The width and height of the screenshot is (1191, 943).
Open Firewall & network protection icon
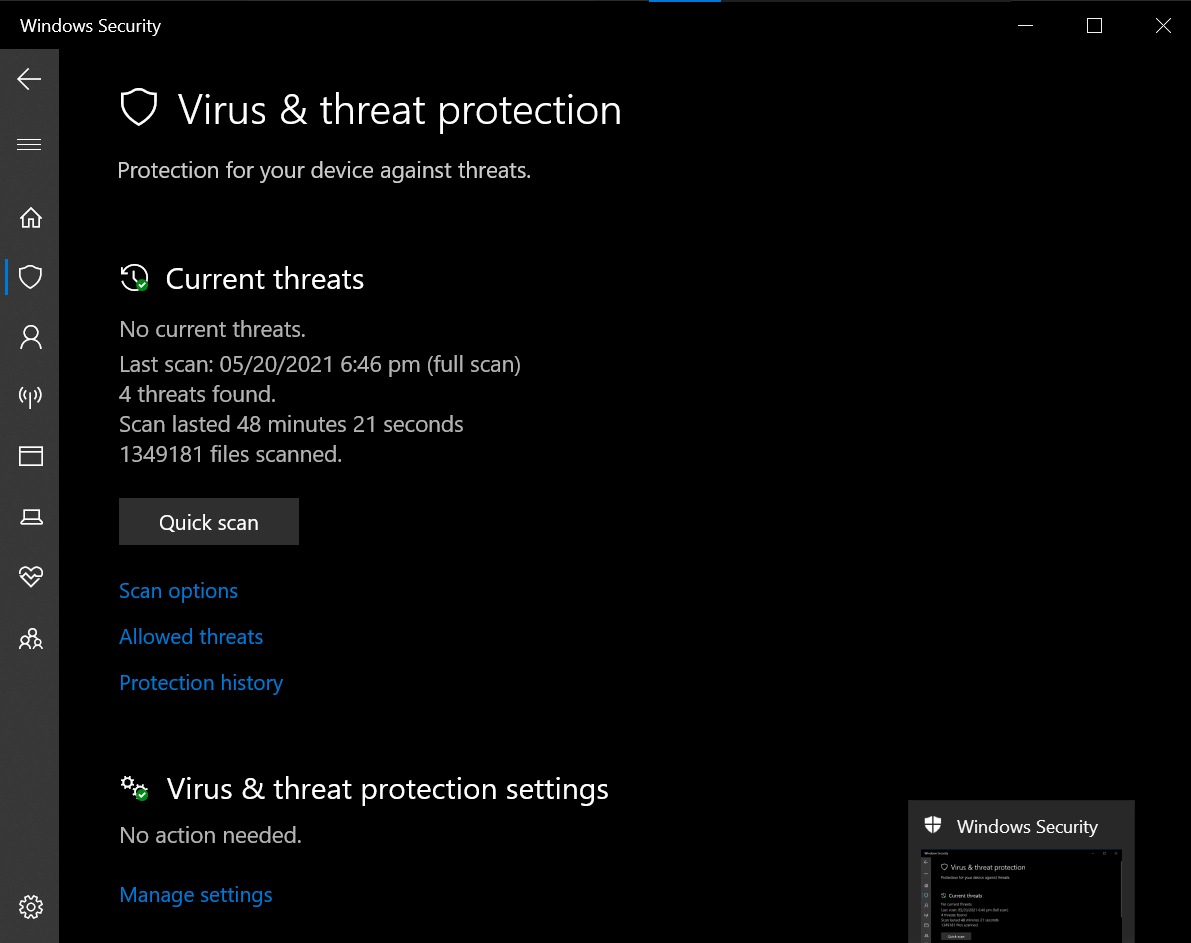point(30,397)
